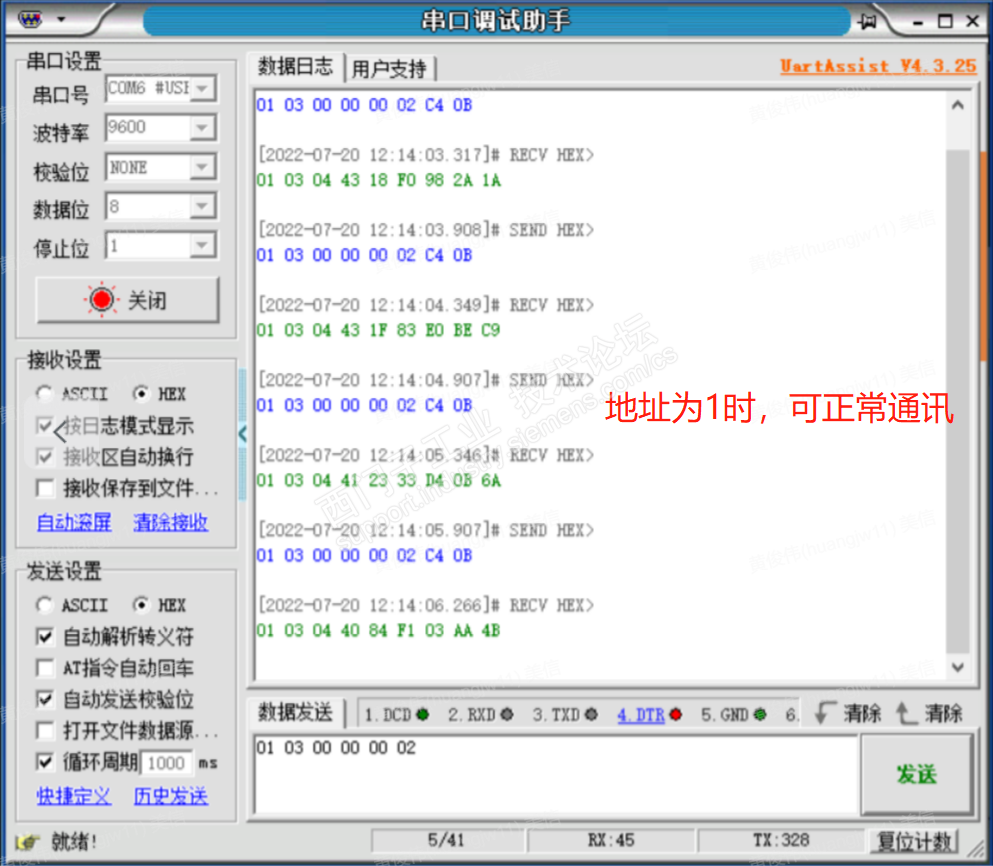993x866 pixels.
Task: Click the 清除接收 link
Action: [x=170, y=522]
